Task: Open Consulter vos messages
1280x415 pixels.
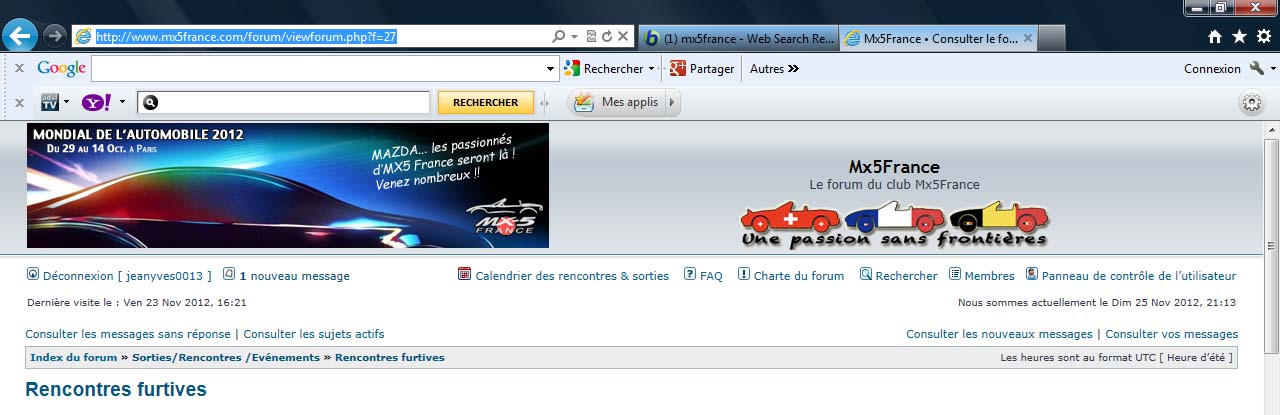Action: point(1171,334)
